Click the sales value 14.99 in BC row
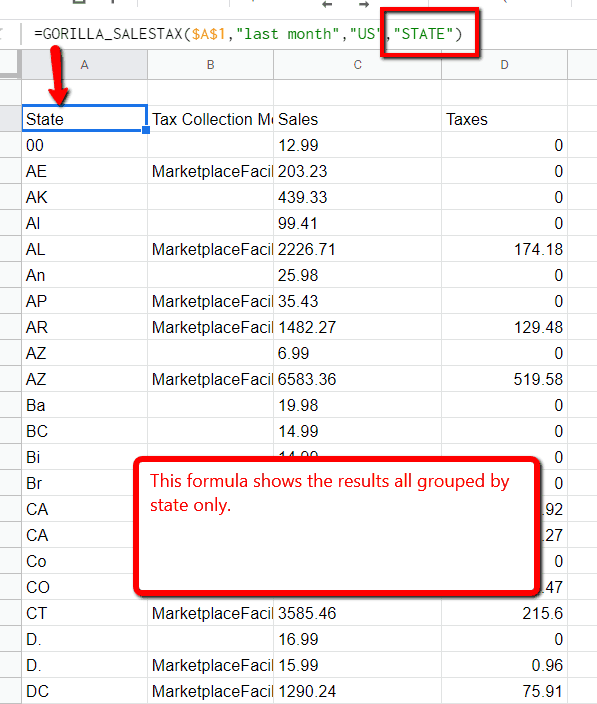The image size is (597, 704). (x=357, y=431)
